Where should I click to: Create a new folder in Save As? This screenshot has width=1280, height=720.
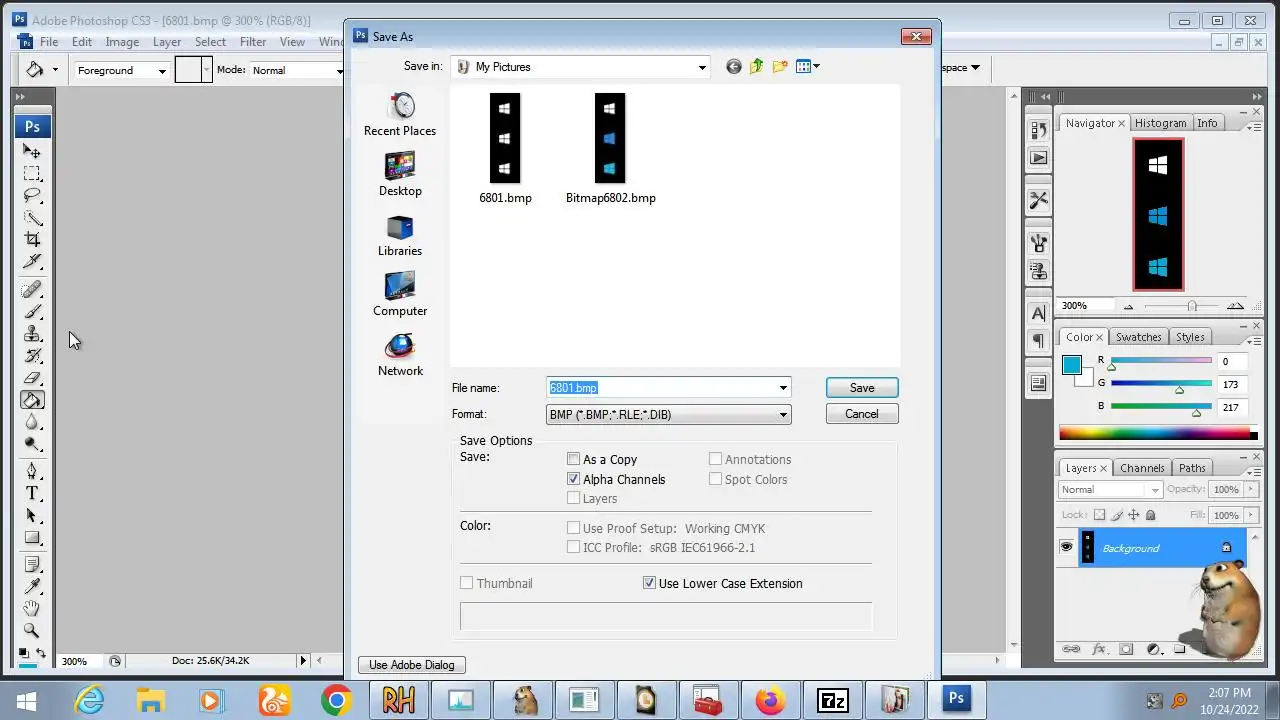pyautogui.click(x=779, y=67)
